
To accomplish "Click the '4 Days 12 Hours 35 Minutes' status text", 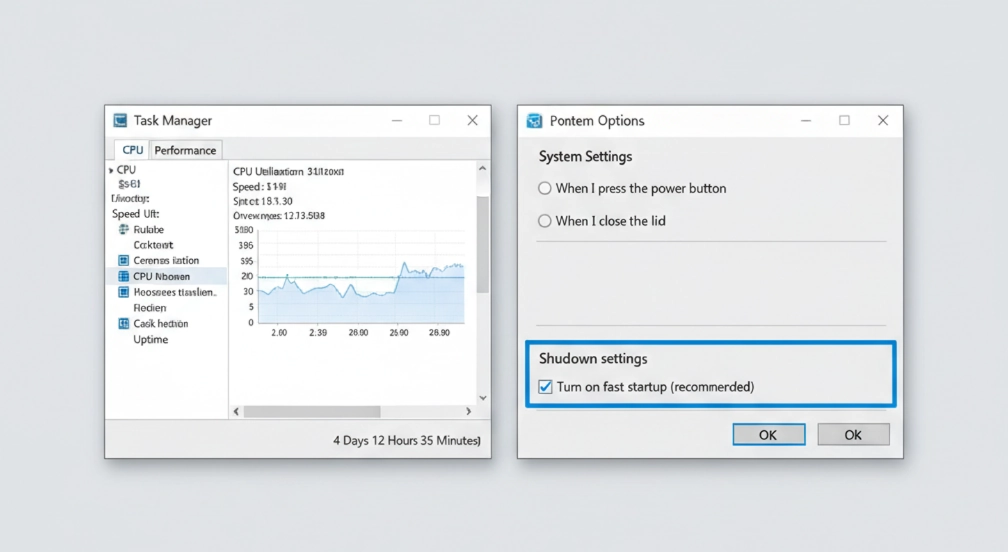I will (406, 441).
